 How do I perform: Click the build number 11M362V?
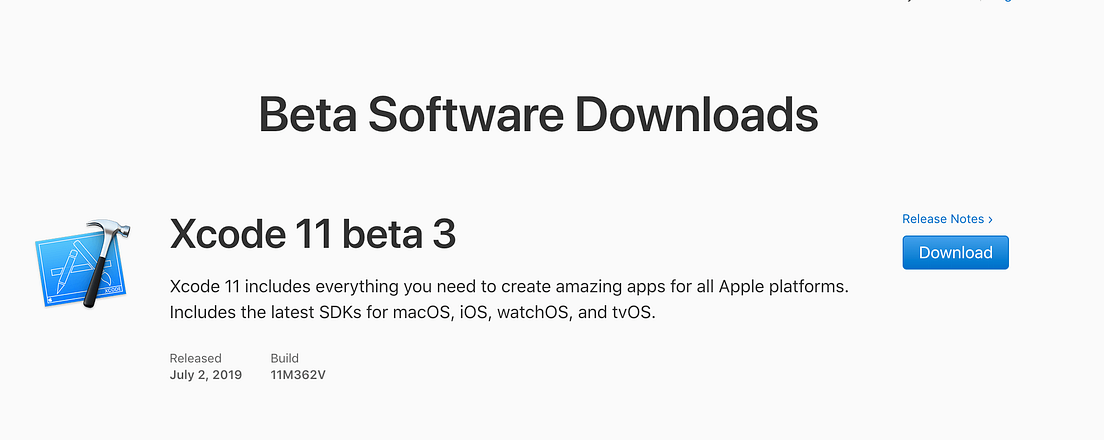298,375
